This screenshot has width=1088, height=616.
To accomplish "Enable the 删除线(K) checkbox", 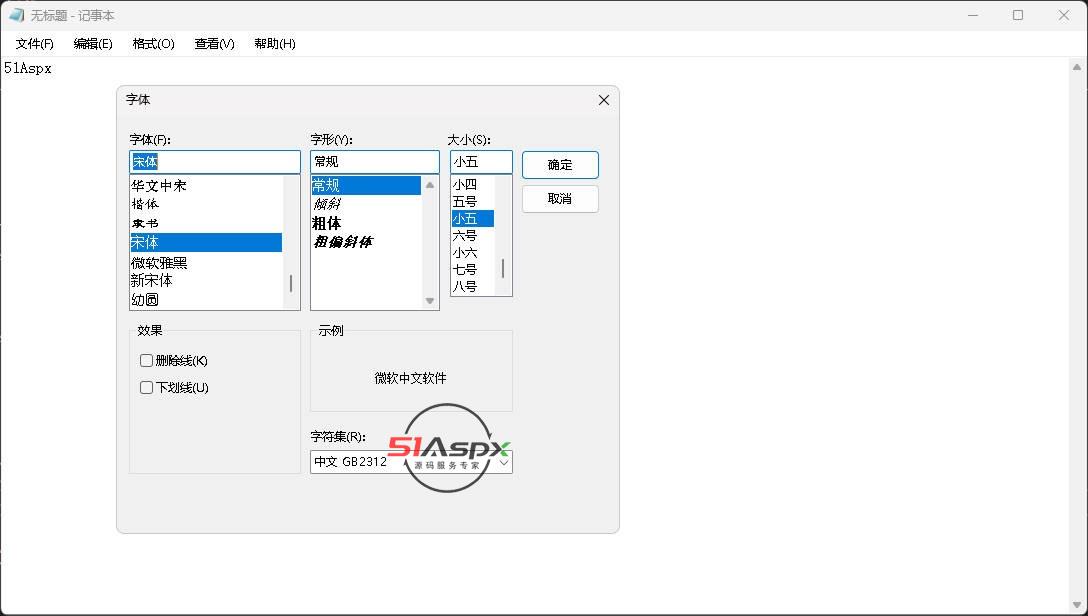I will click(146, 360).
